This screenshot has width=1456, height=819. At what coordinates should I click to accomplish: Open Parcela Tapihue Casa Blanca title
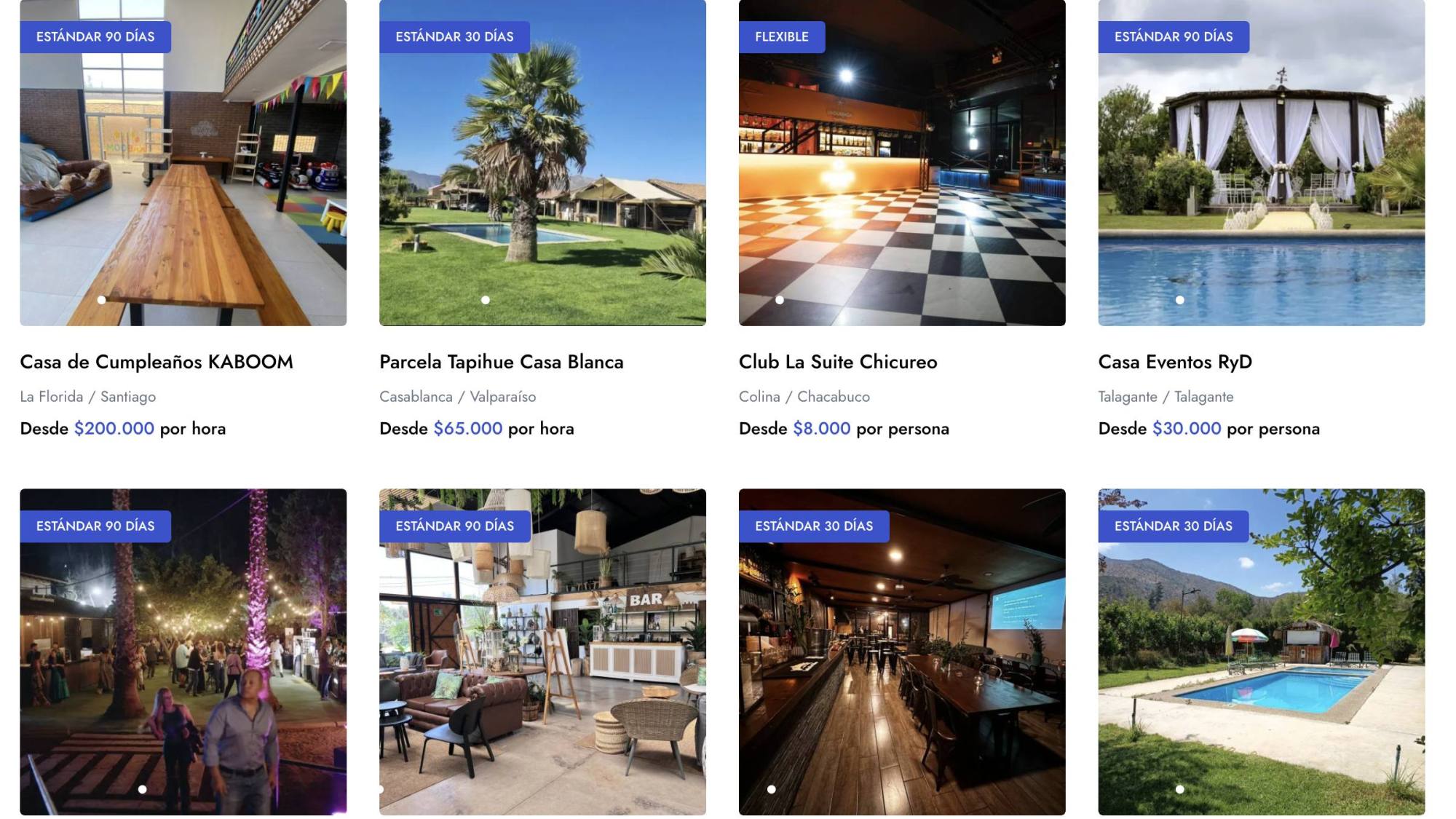click(502, 362)
